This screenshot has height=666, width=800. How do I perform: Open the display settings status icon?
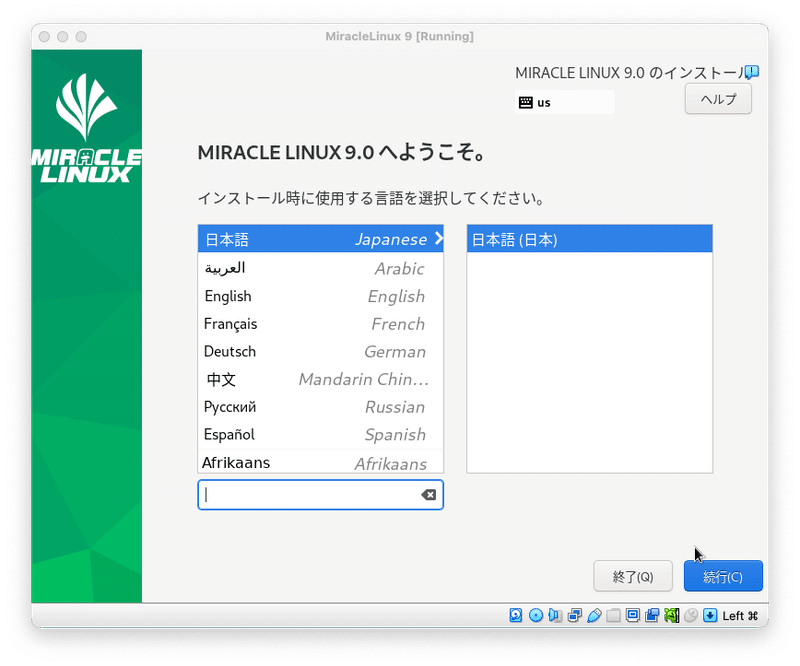[633, 615]
